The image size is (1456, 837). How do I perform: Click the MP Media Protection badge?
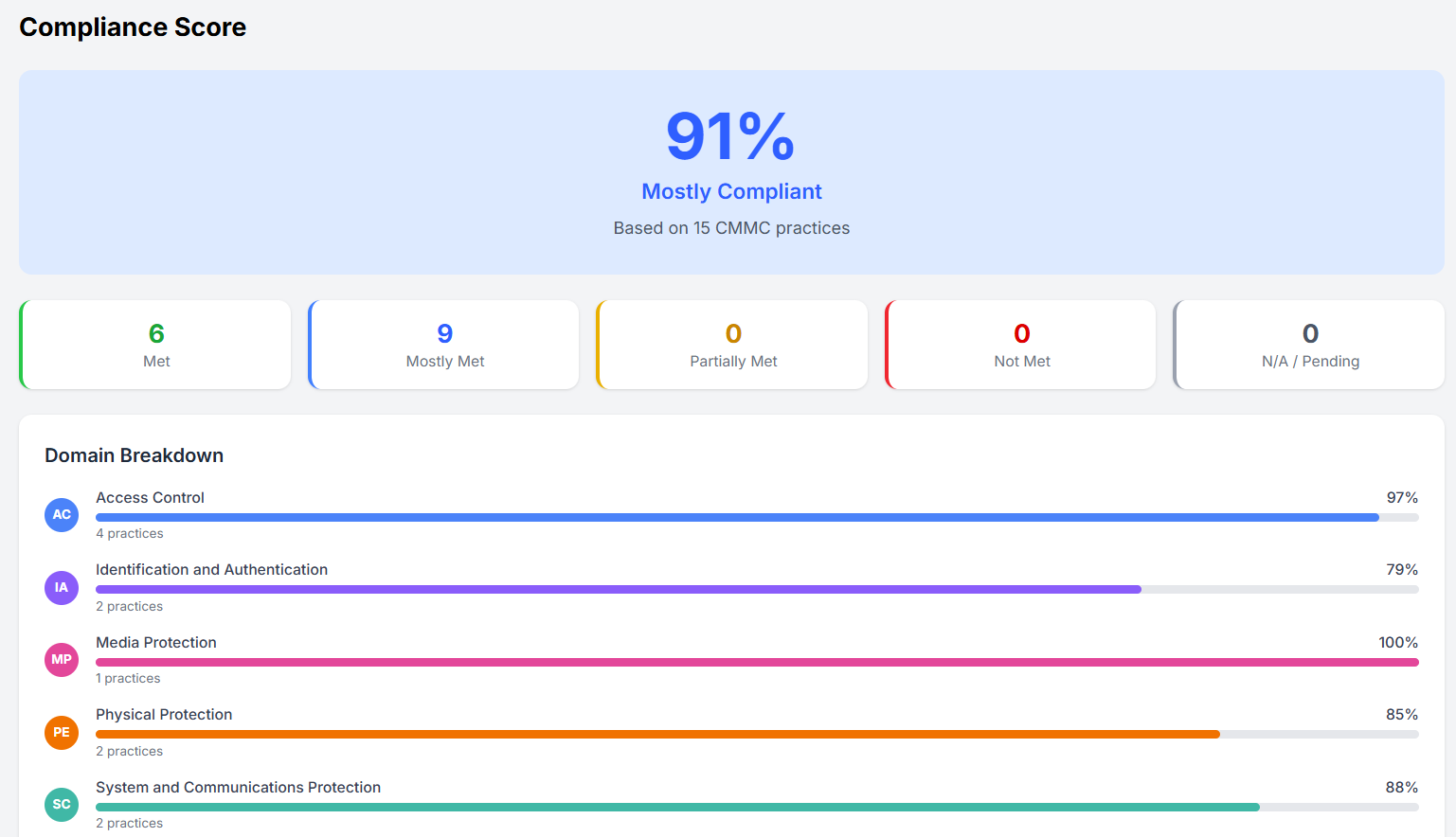[x=62, y=660]
